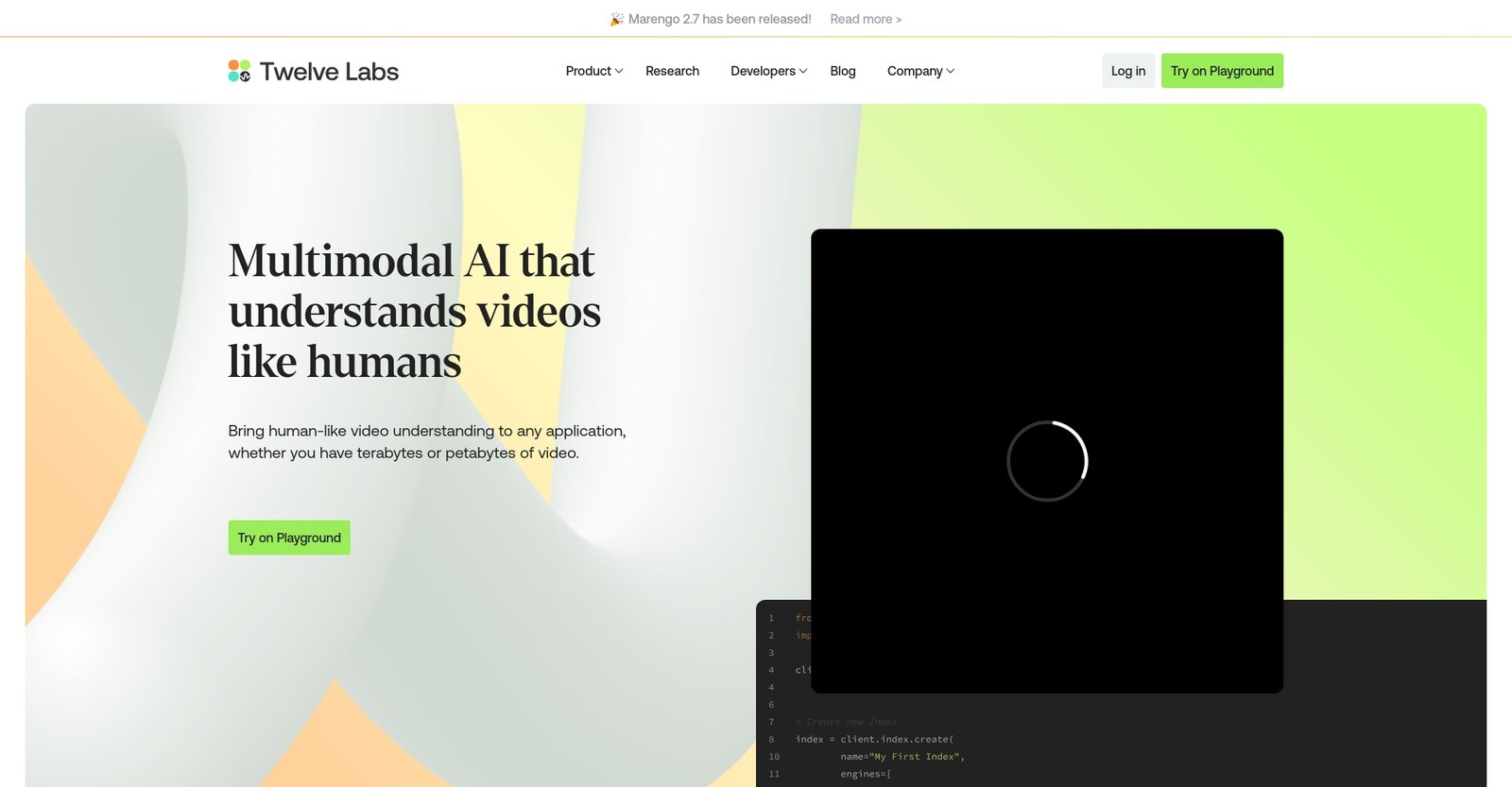Open the Research page from navigation

[x=672, y=71]
